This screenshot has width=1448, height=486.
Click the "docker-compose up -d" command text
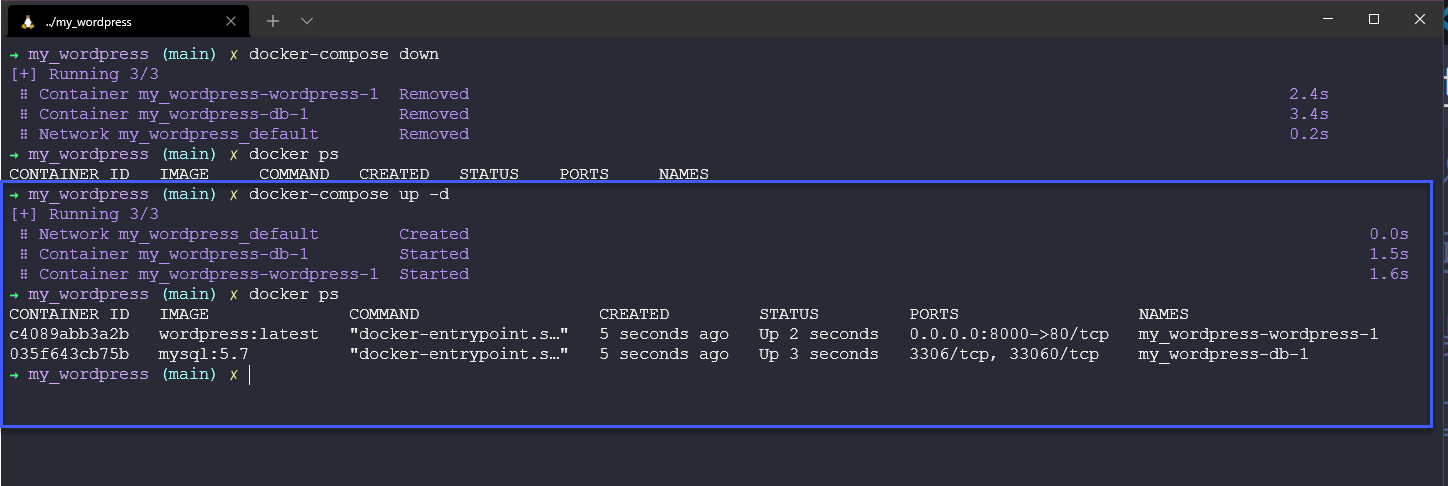coord(349,194)
